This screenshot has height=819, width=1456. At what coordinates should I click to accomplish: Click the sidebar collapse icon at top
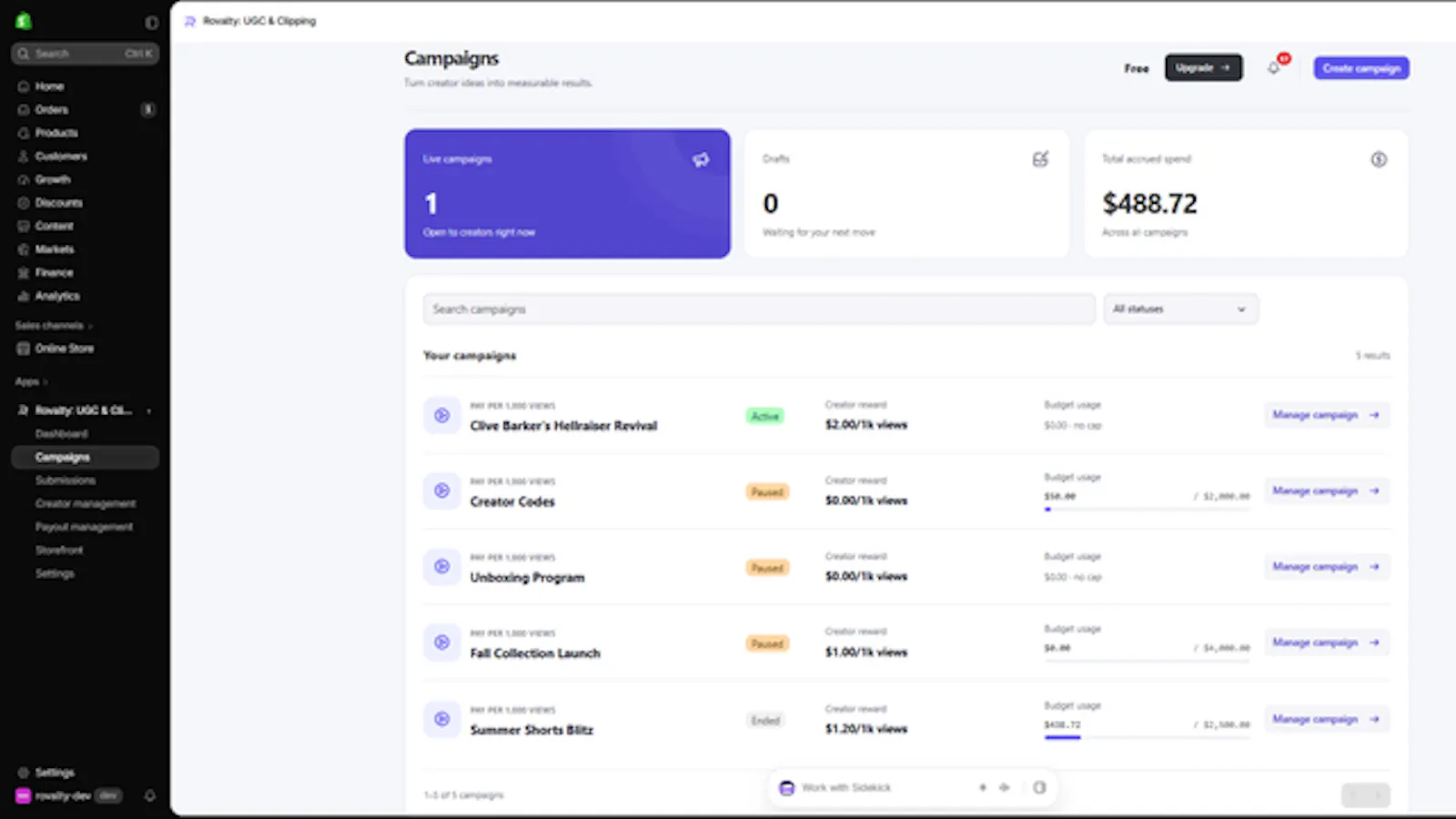pos(152,22)
